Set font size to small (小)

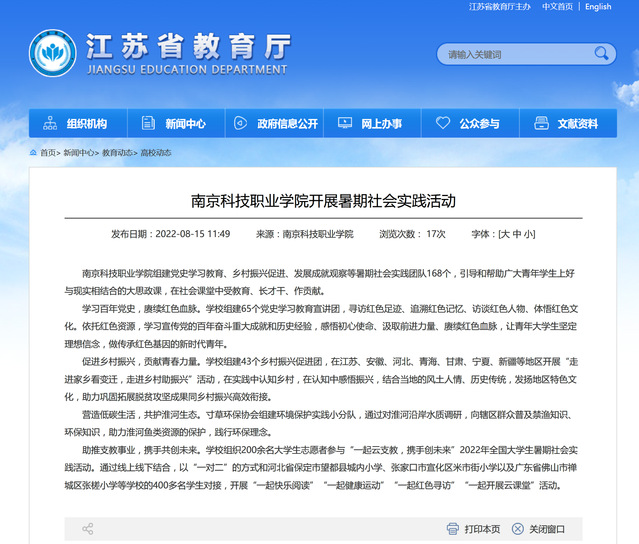527,234
